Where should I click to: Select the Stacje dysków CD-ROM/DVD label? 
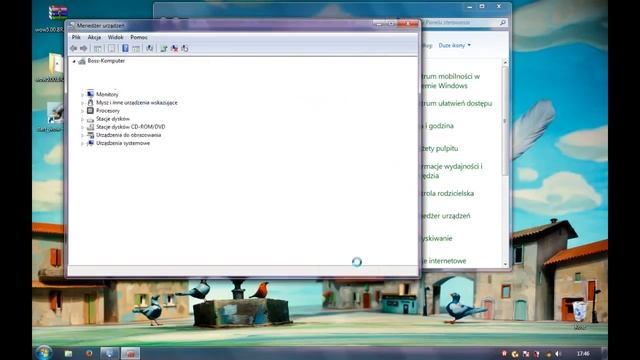[x=131, y=127]
